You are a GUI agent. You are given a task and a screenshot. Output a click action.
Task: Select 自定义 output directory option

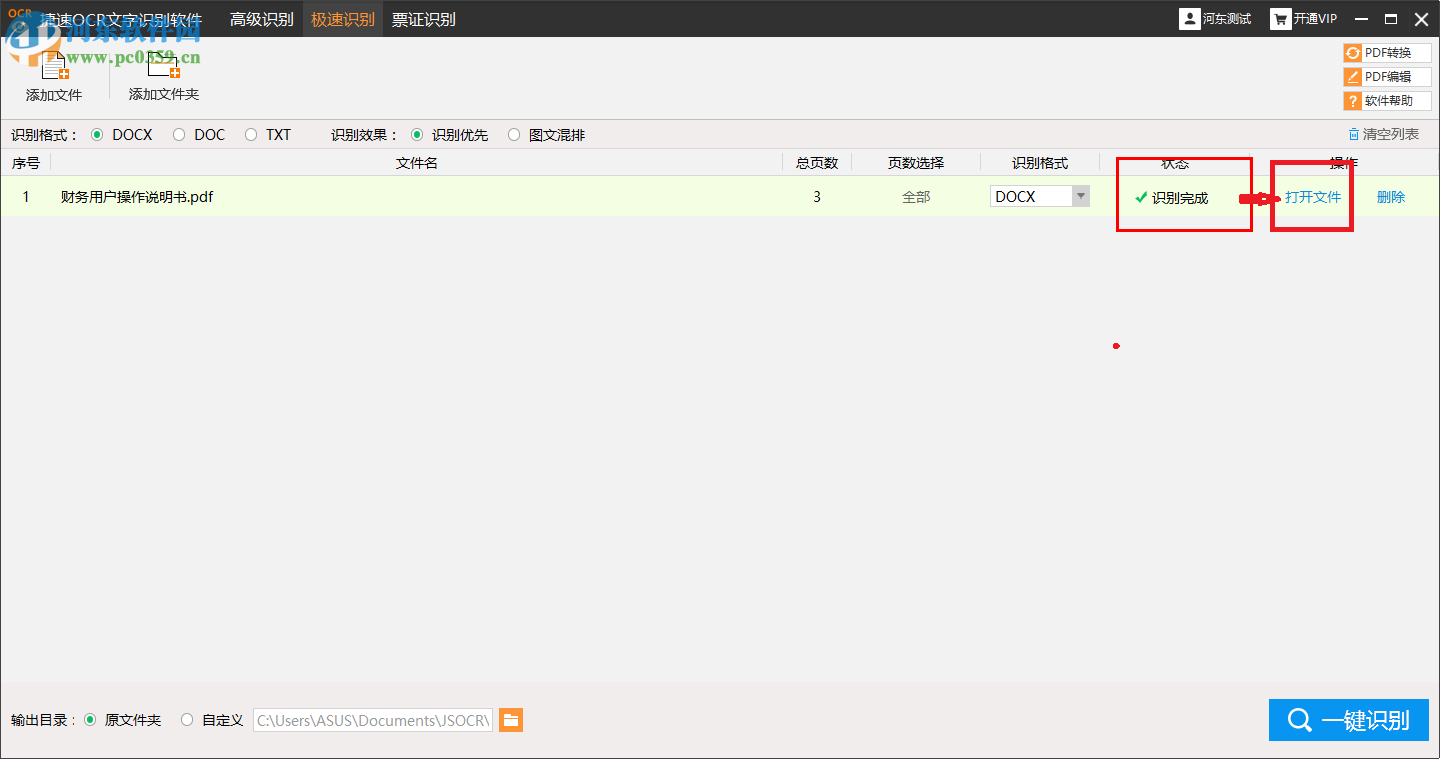(x=187, y=719)
